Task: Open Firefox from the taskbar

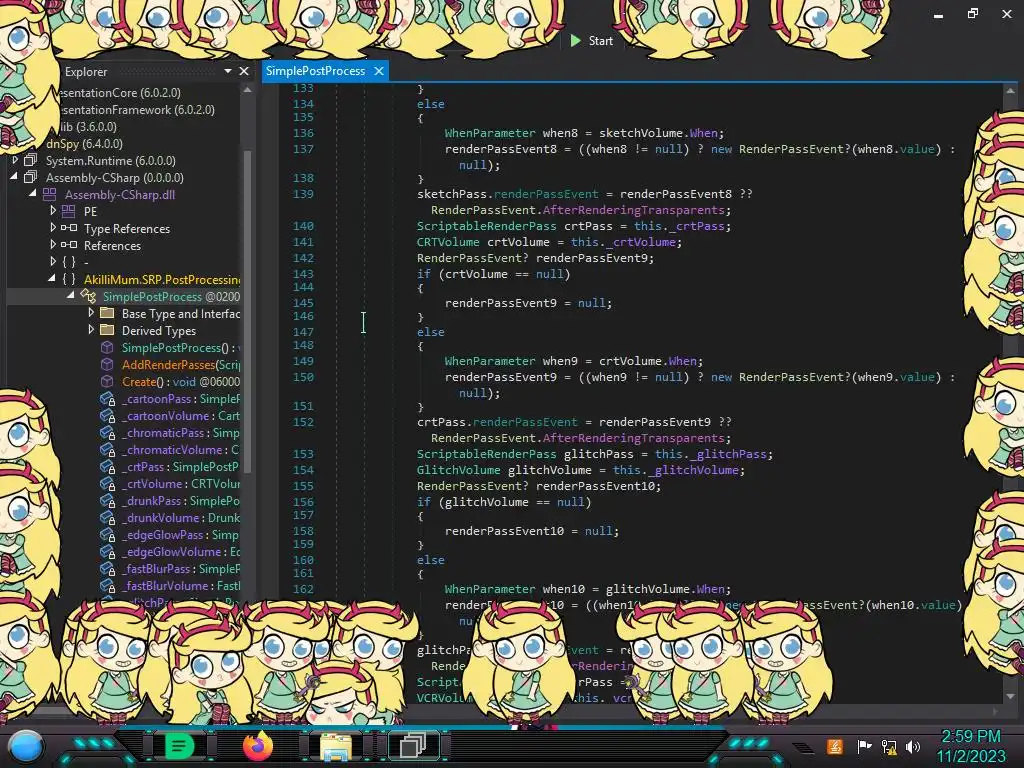Action: (x=257, y=746)
